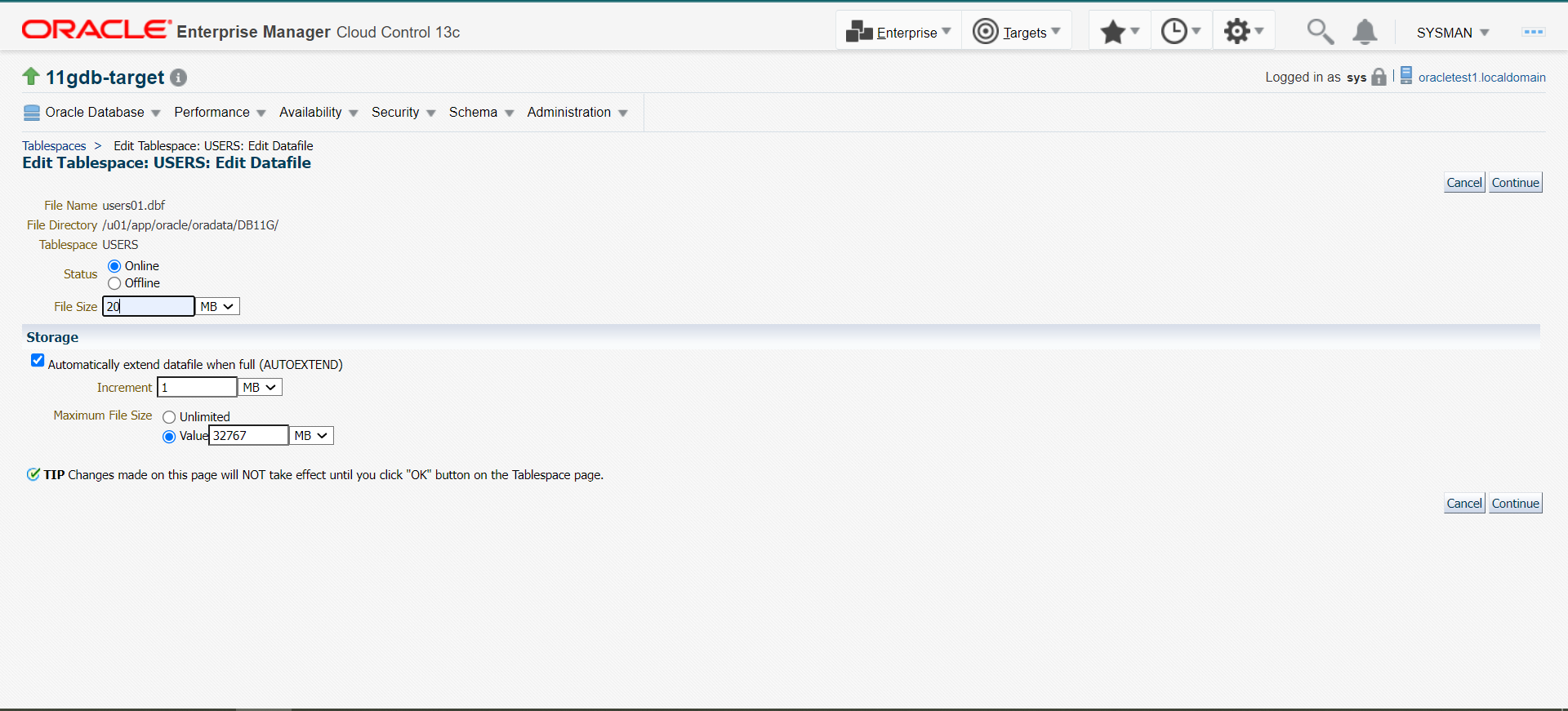This screenshot has width=1568, height=711.
Task: Open the Enterprise menu
Action: (898, 32)
